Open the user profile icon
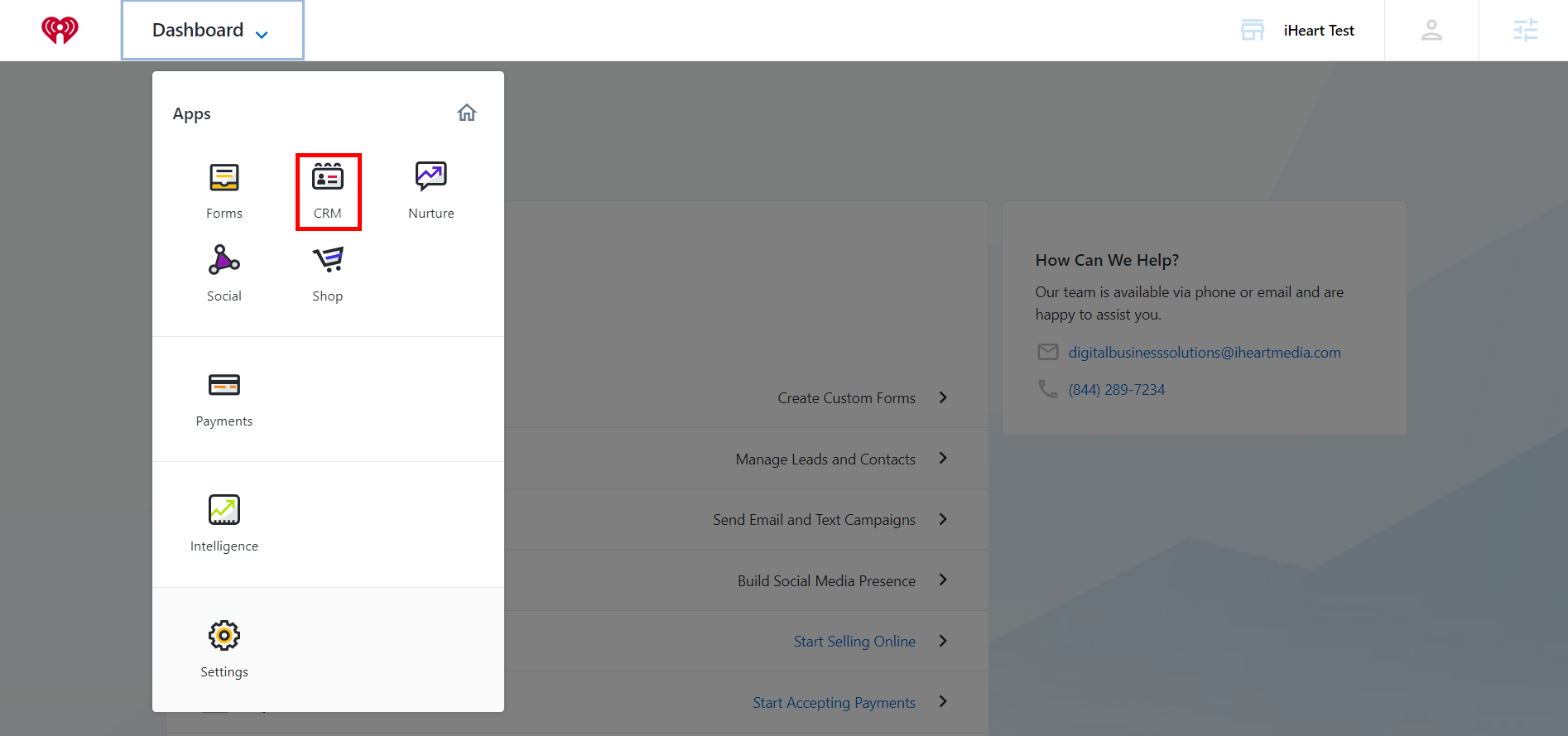 1431,31
